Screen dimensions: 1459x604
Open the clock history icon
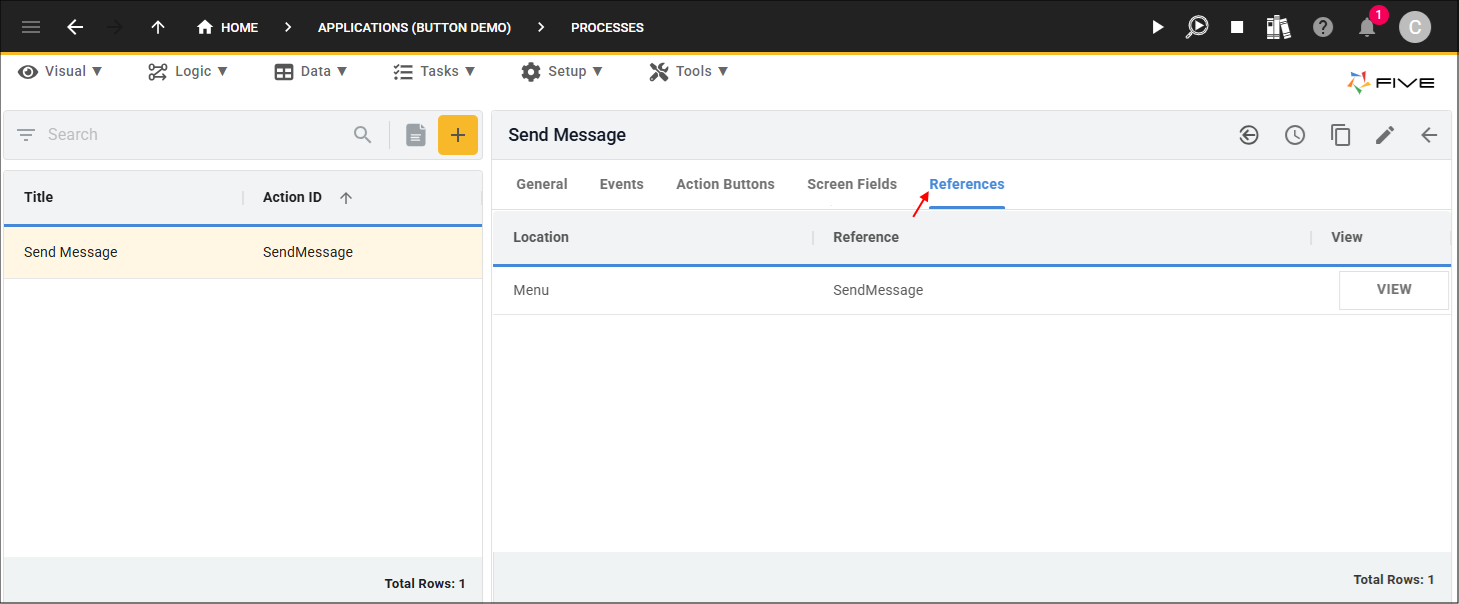[x=1295, y=135]
